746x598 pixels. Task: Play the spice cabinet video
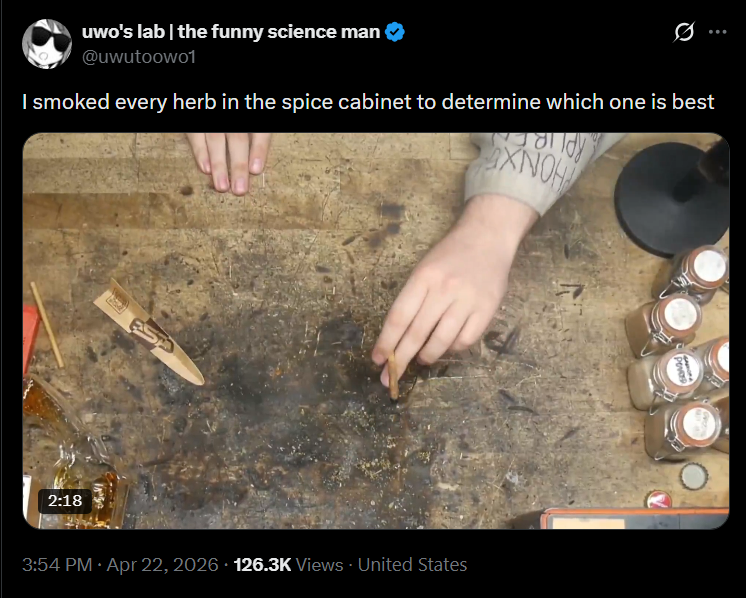click(x=376, y=331)
